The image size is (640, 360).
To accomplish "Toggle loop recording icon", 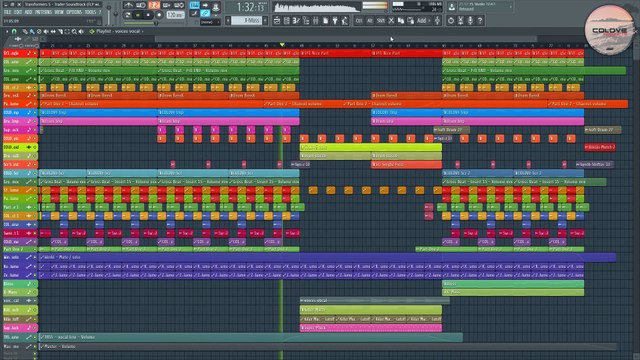I will coord(179,5).
